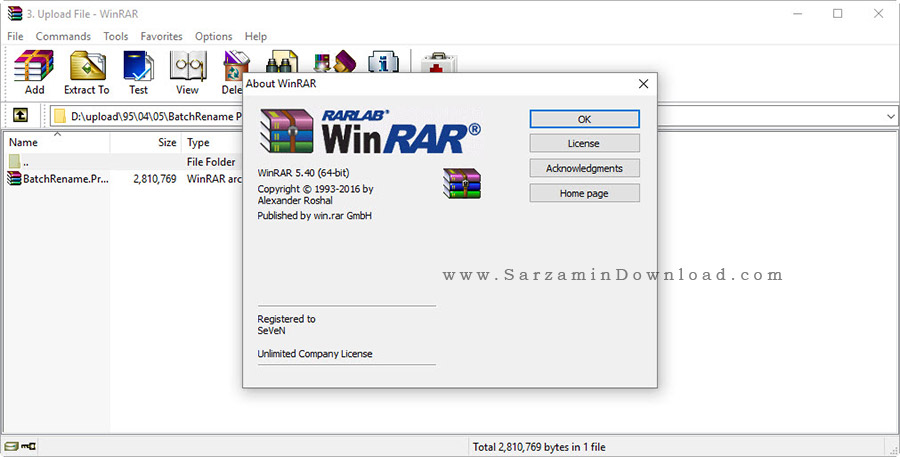Select the BatchRename.Pr... file name

[x=65, y=179]
